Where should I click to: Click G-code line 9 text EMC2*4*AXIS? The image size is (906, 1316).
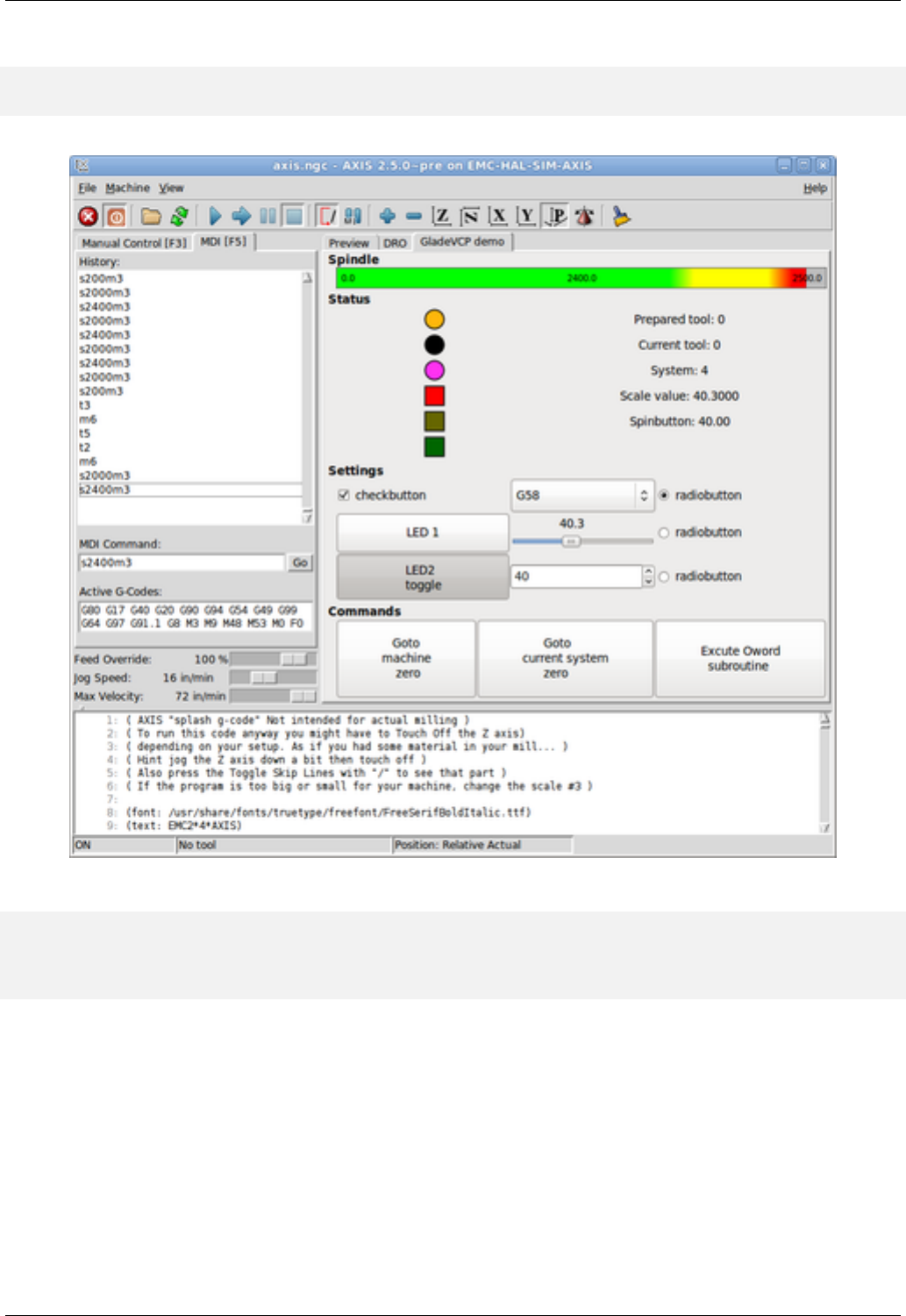click(x=183, y=826)
